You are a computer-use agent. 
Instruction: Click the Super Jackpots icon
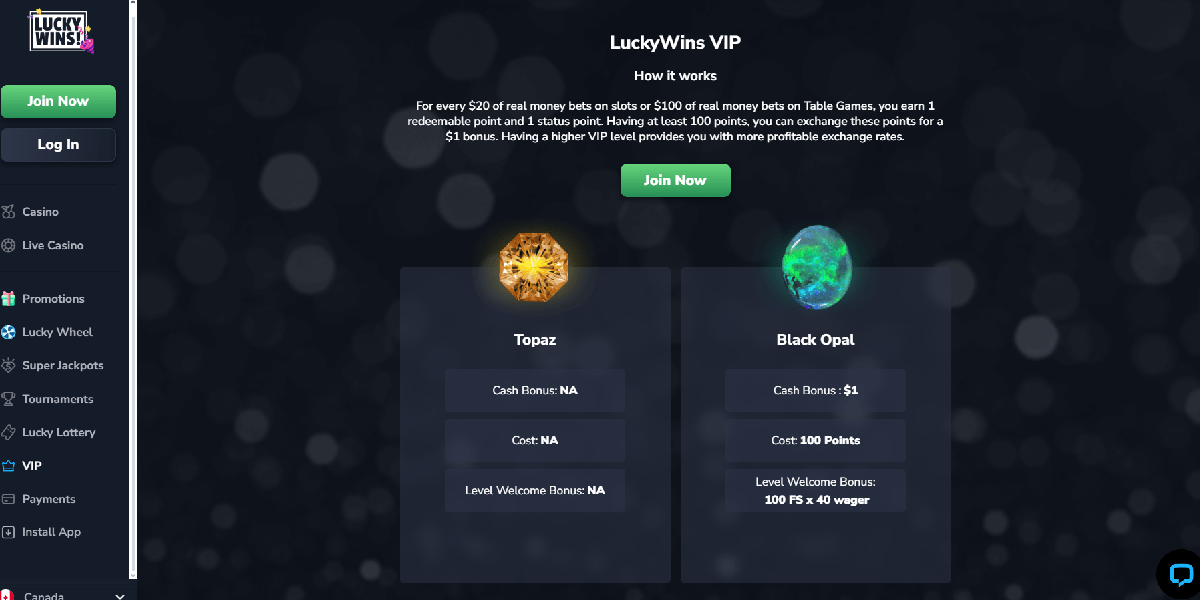click(x=9, y=365)
